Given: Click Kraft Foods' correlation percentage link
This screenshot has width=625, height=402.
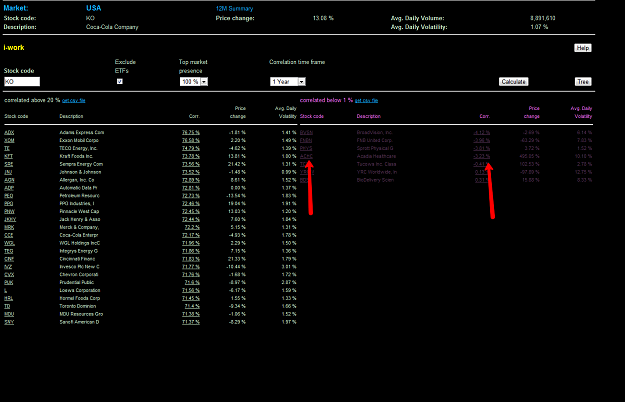Looking at the screenshot, I should coord(191,156).
